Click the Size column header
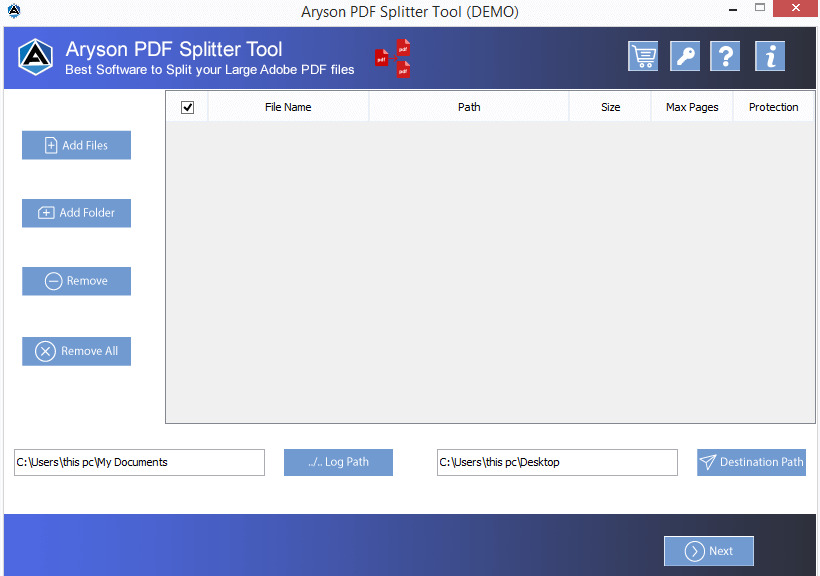Screen dimensions: 820x576 [x=610, y=107]
